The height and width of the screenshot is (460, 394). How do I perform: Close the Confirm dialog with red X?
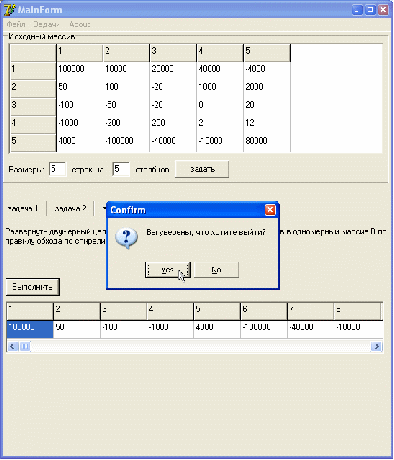[x=270, y=210]
